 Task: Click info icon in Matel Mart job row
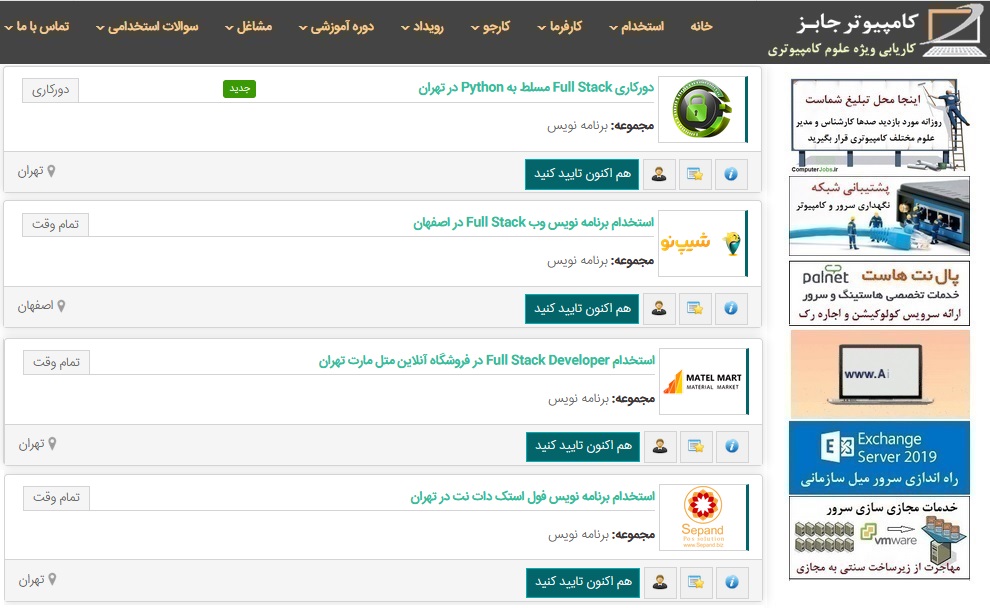(732, 446)
